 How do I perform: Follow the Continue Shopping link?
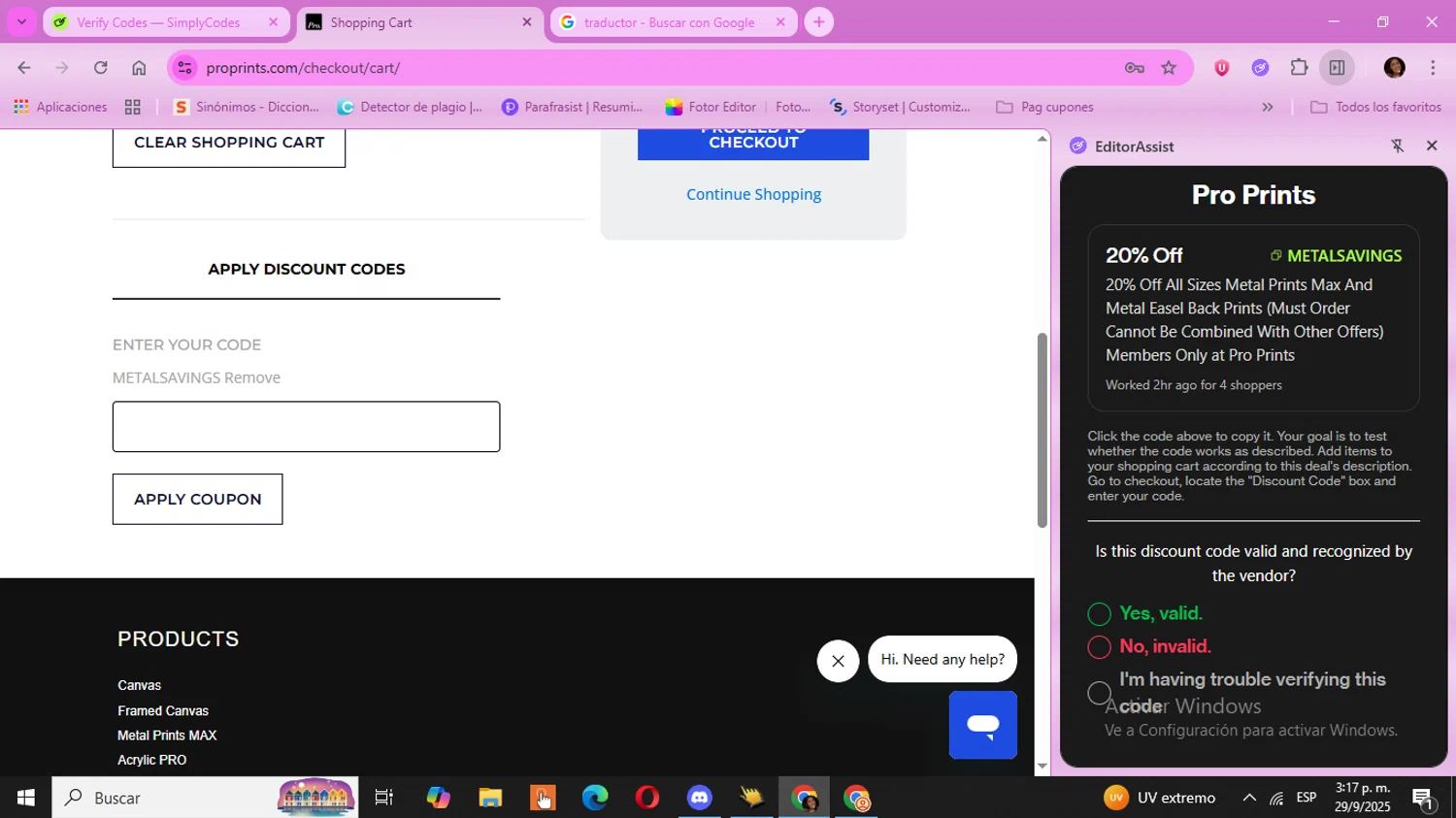tap(753, 194)
